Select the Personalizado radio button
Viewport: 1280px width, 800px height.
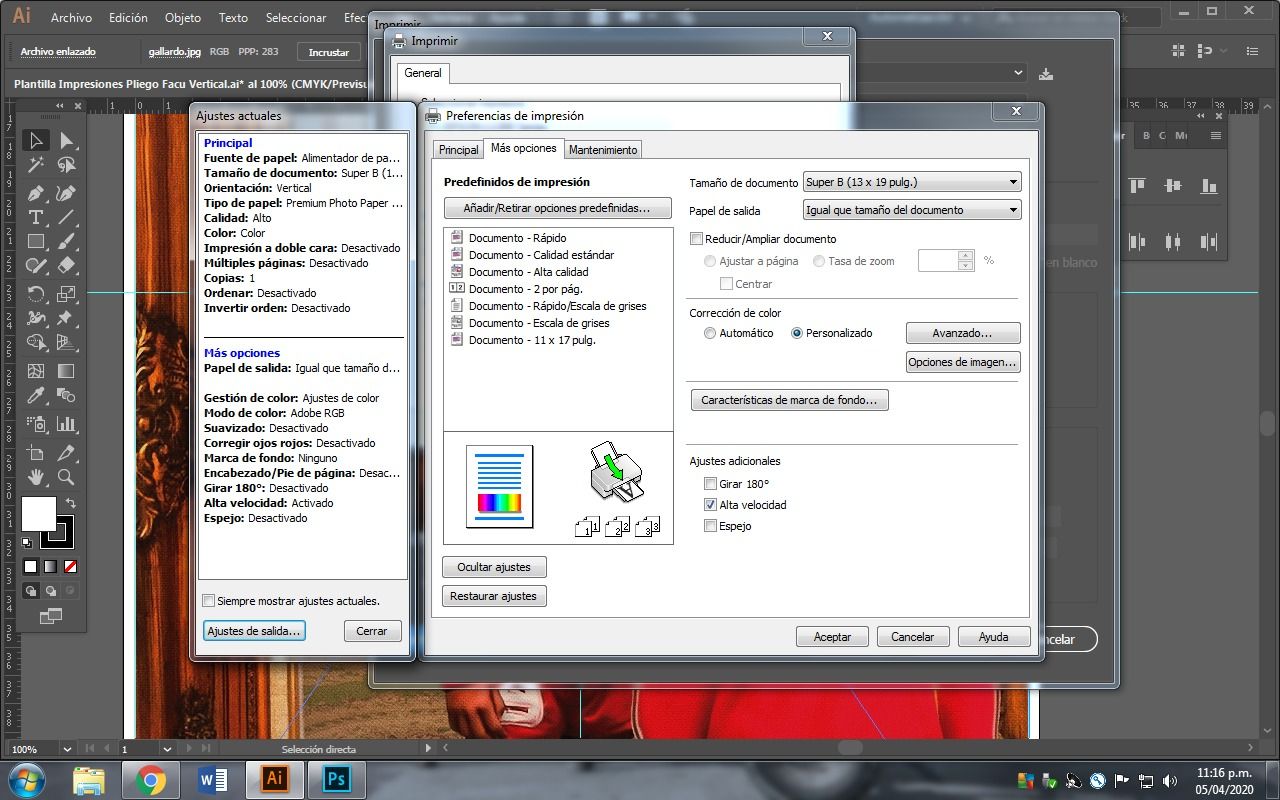coord(797,333)
